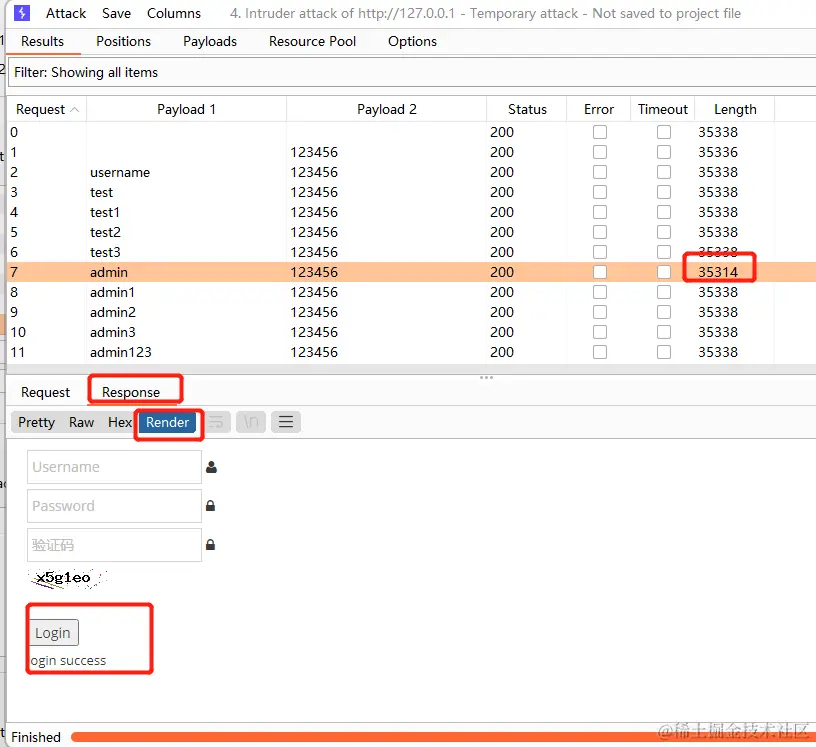Screen dimensions: 816x747
Task: Click the 35336 length value
Action: [718, 152]
